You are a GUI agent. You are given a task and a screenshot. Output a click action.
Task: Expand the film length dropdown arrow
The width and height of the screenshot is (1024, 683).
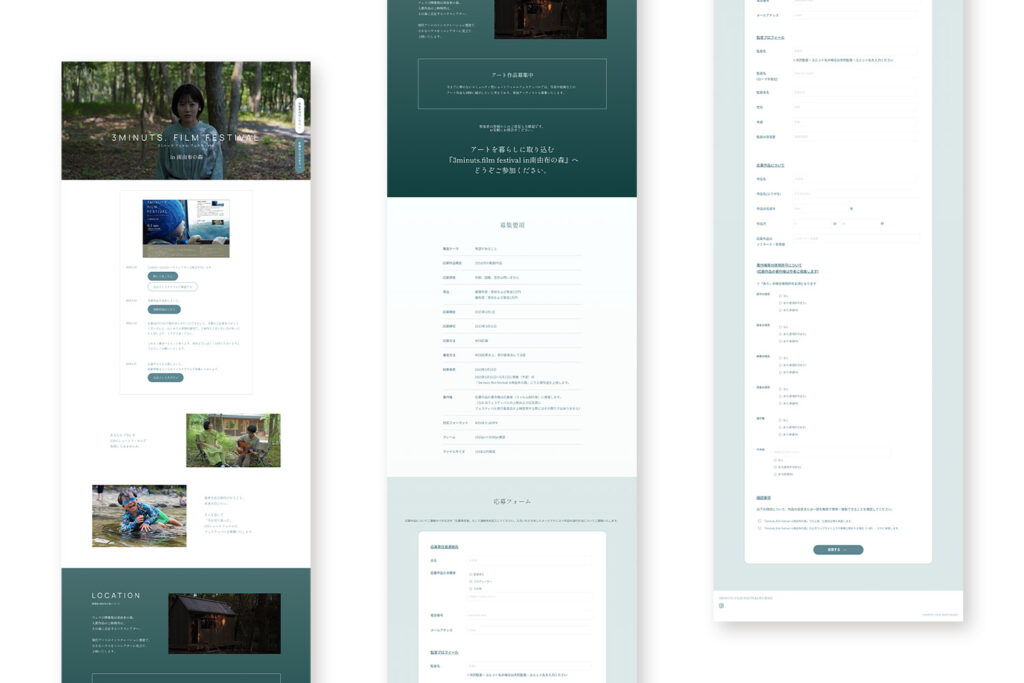click(x=851, y=208)
